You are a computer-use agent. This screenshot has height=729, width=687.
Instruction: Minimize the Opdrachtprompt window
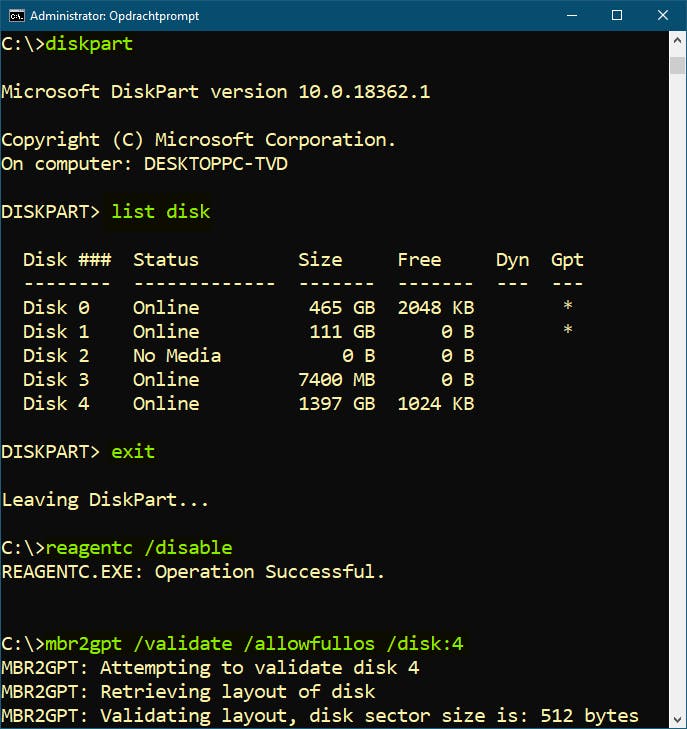(571, 15)
